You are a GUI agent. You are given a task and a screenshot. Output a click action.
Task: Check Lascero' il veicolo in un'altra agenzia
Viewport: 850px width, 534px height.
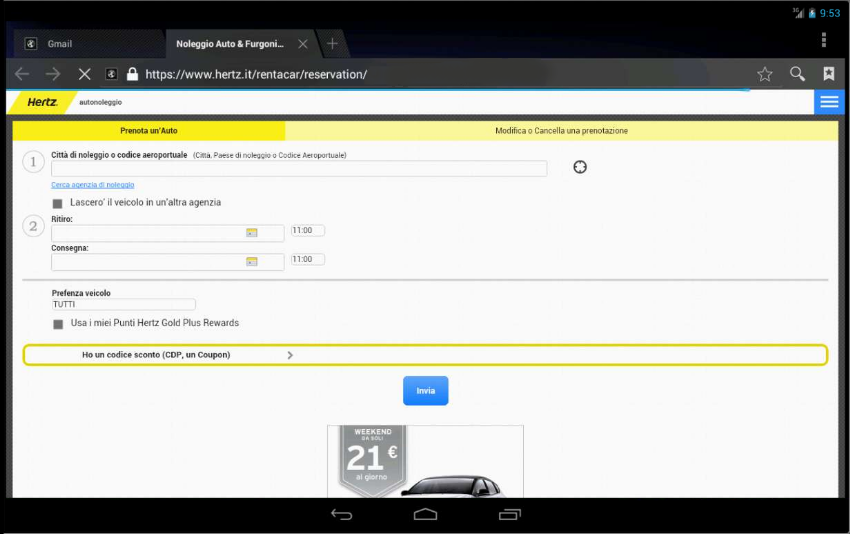pyautogui.click(x=57, y=203)
